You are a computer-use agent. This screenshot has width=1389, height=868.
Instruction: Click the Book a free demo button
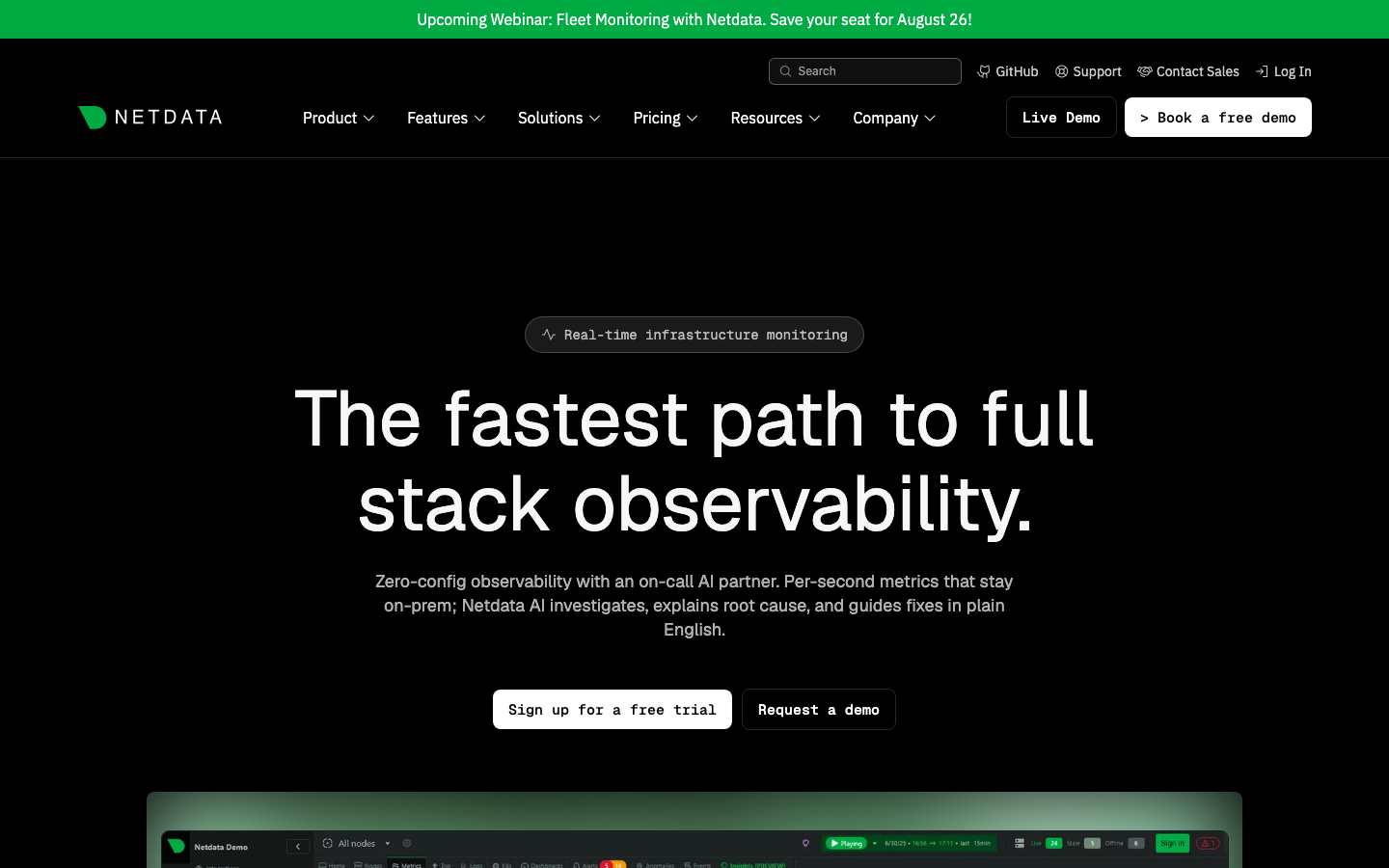click(1218, 118)
